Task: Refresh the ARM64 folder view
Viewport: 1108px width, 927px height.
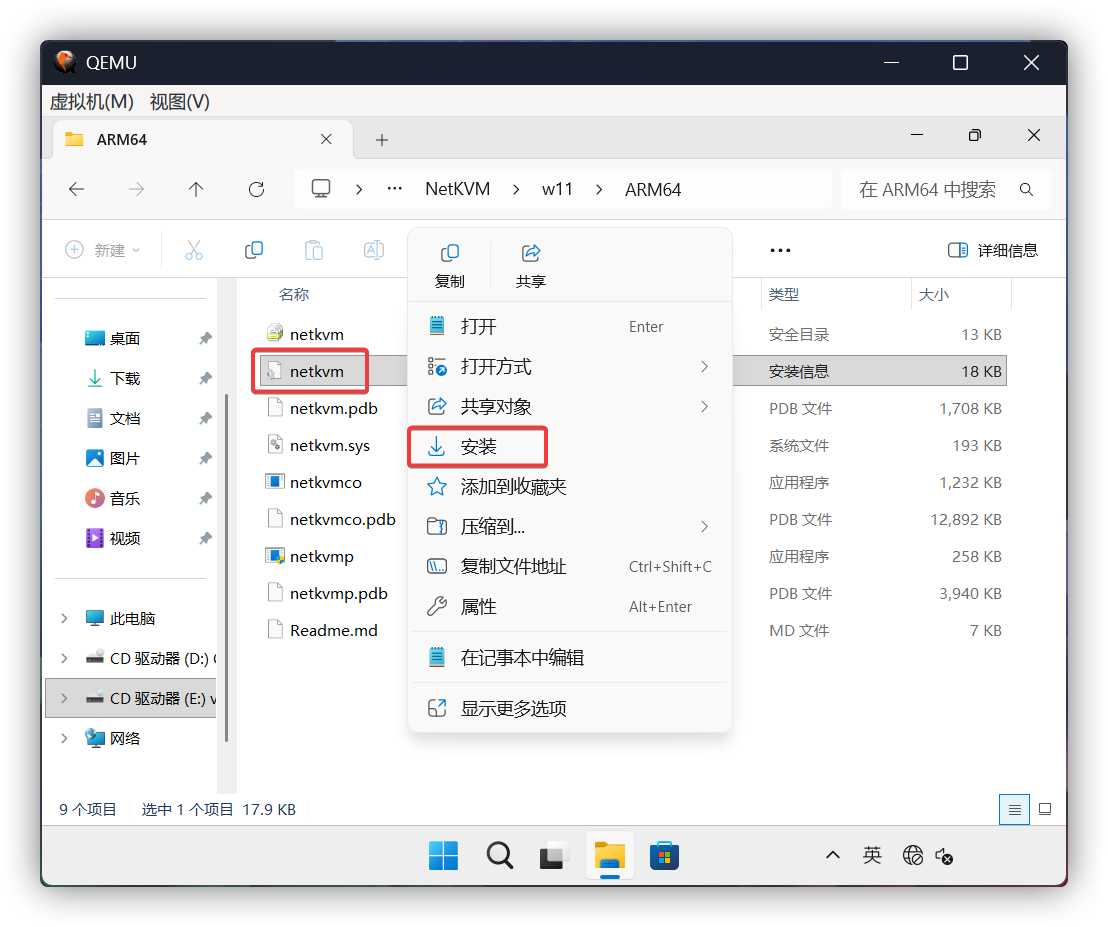Action: 256,189
